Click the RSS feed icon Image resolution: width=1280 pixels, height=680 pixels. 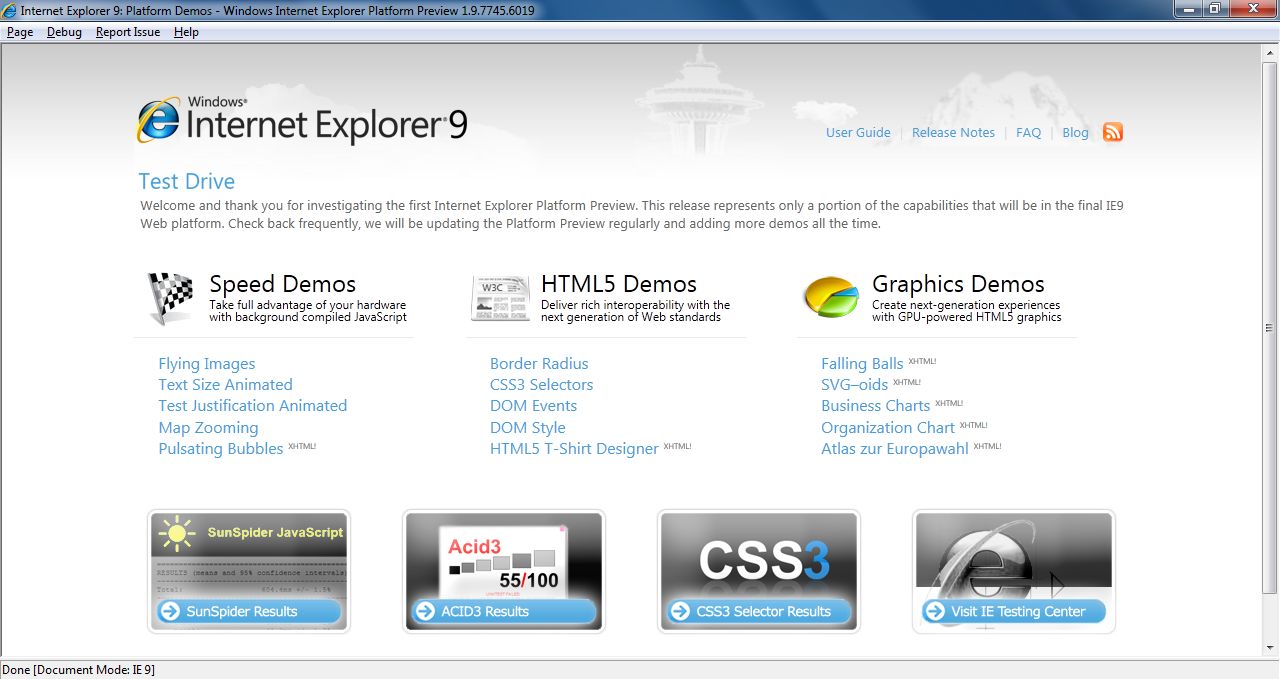coord(1112,131)
